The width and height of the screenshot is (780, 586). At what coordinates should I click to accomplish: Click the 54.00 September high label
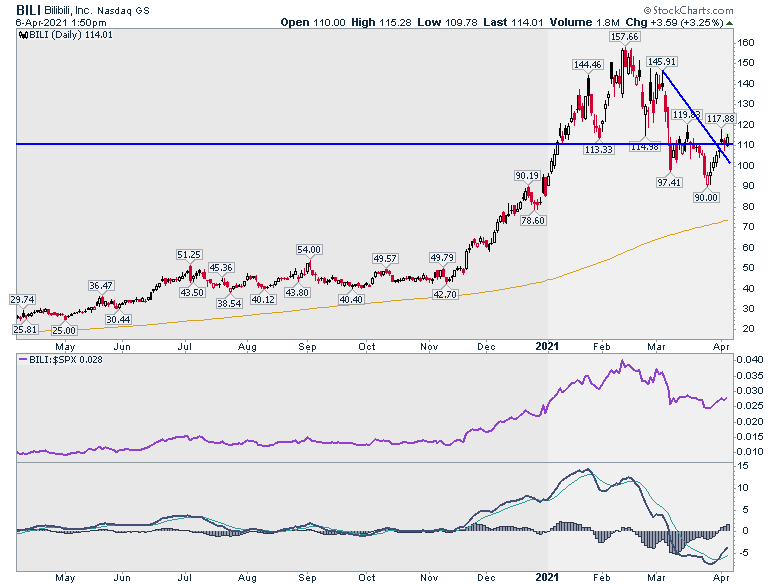coord(308,250)
